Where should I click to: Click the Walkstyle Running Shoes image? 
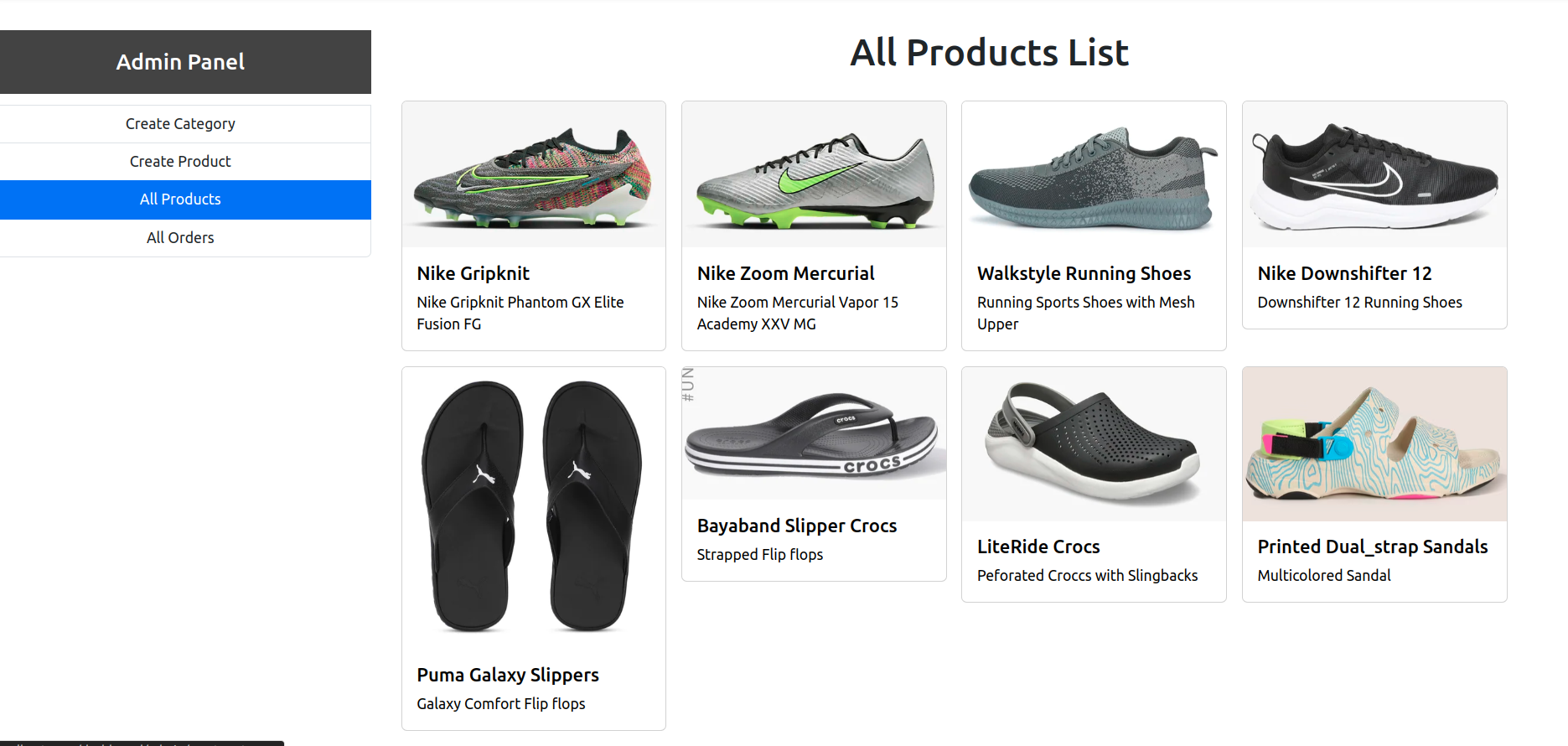[1093, 174]
